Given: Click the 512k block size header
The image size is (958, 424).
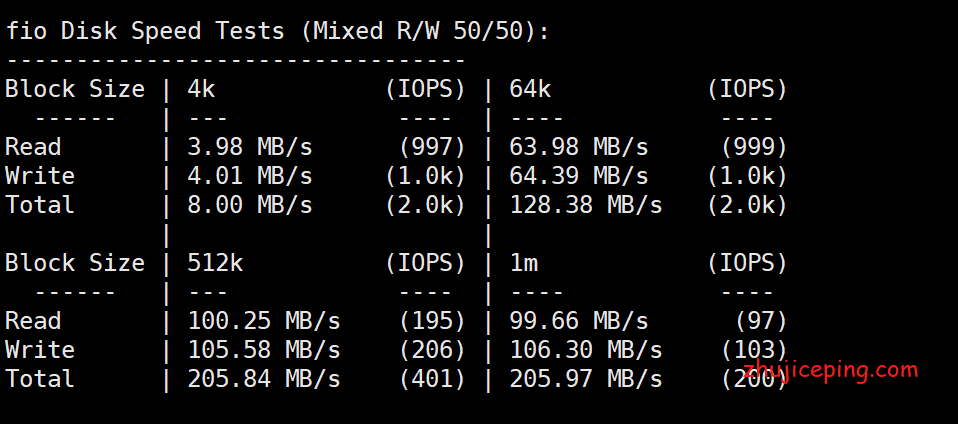Looking at the screenshot, I should click(215, 263).
